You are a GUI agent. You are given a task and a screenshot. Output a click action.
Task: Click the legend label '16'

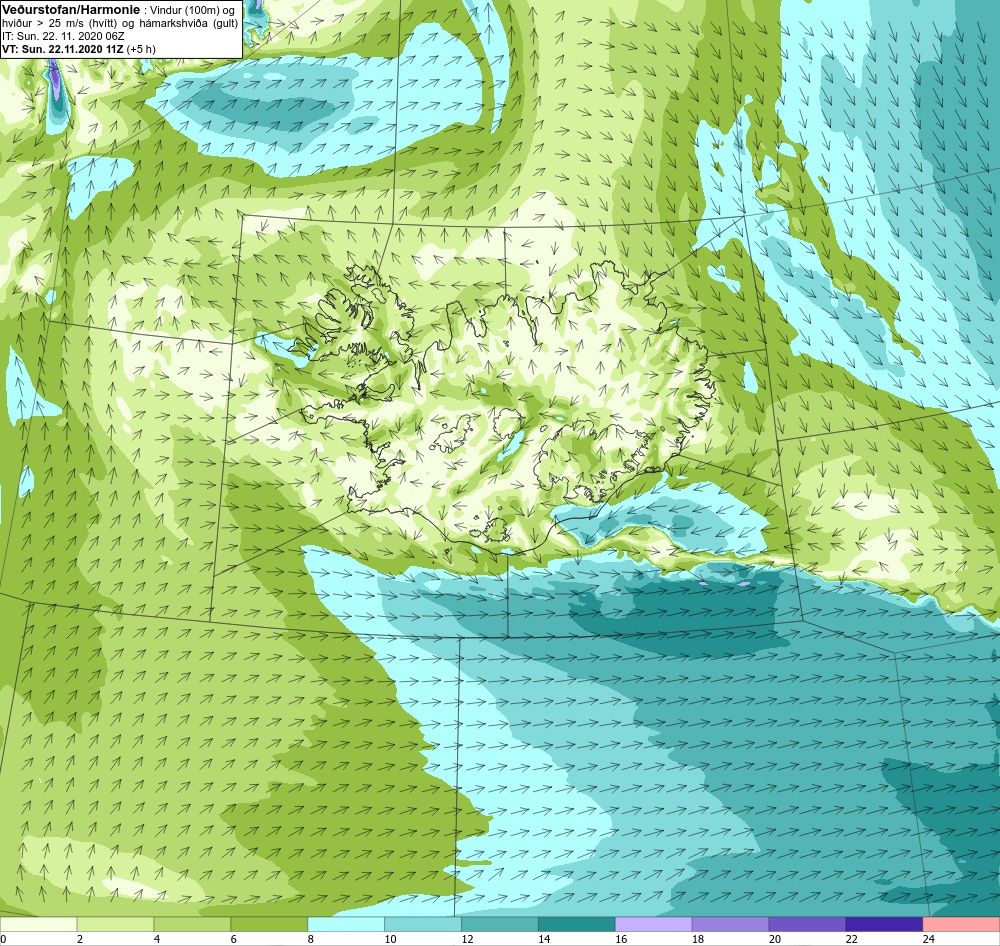coord(621,939)
